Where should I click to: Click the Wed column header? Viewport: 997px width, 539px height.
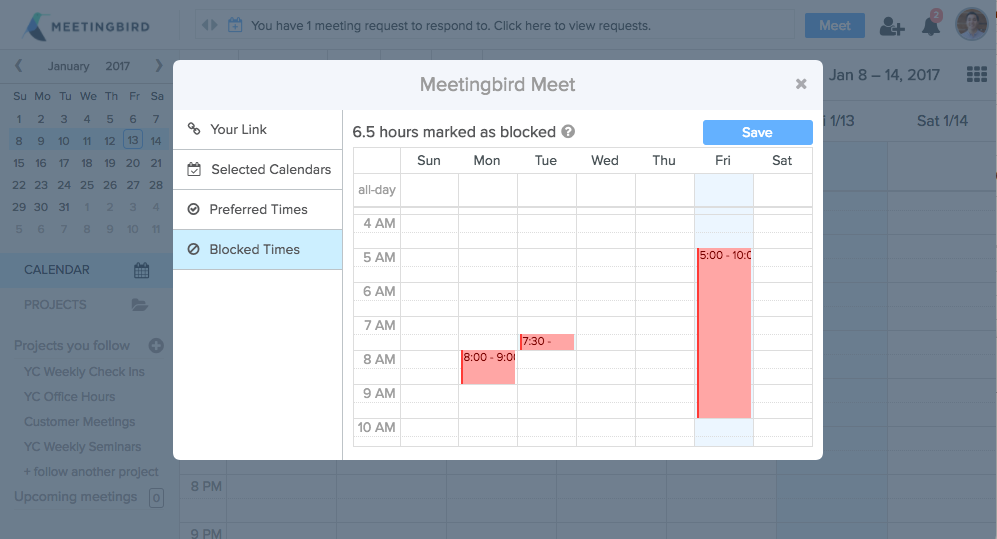[x=605, y=160]
